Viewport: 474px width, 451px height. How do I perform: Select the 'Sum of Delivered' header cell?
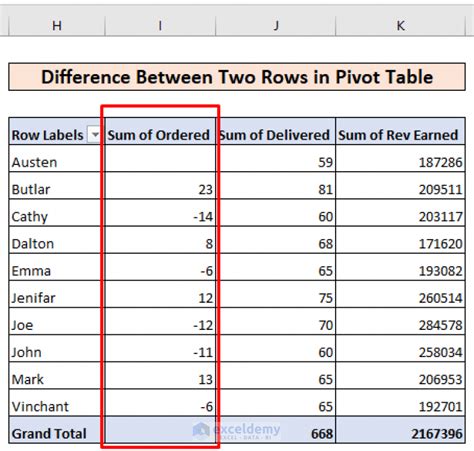[276, 131]
